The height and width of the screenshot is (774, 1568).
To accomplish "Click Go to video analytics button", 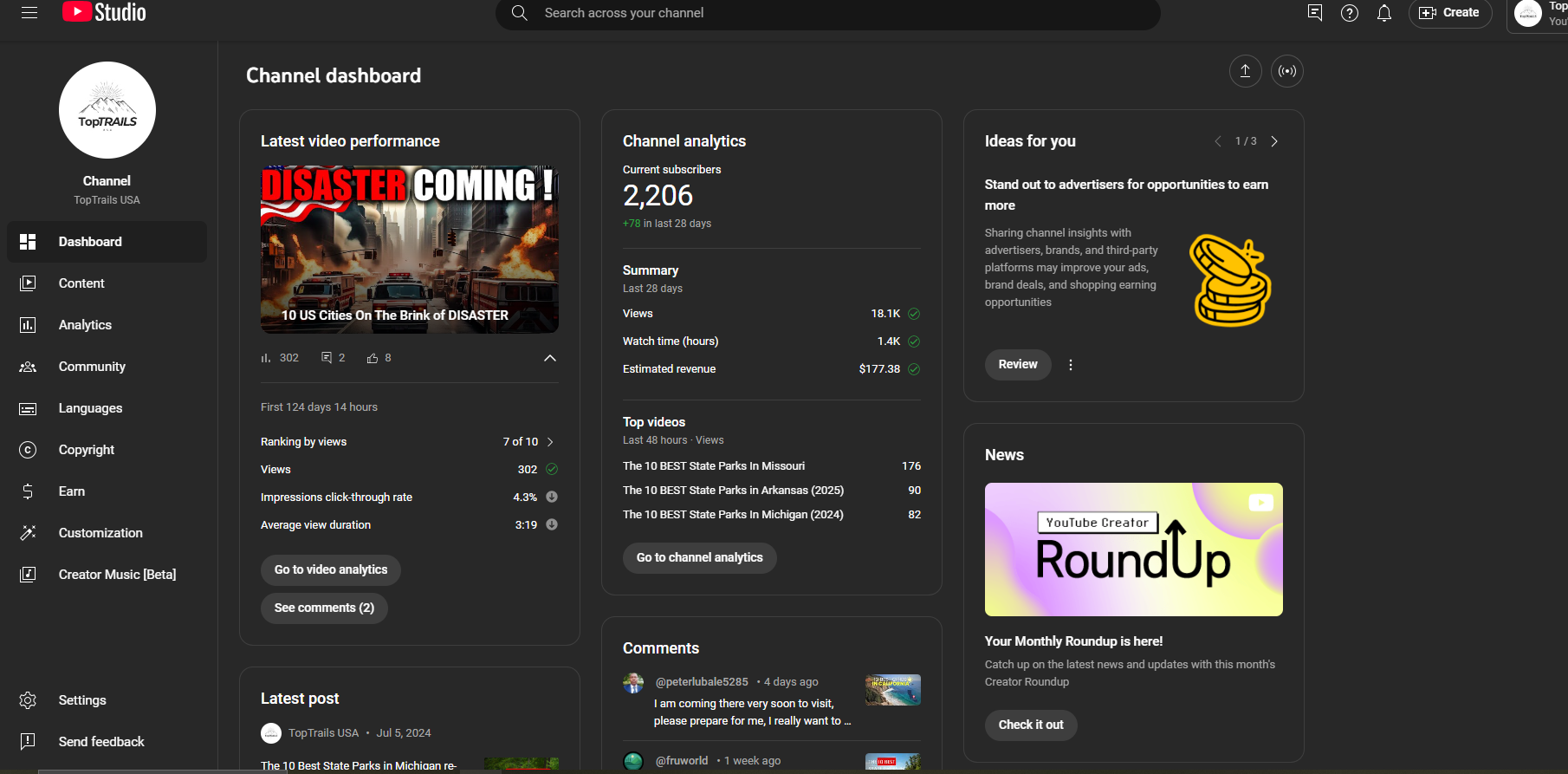I will click(x=331, y=570).
